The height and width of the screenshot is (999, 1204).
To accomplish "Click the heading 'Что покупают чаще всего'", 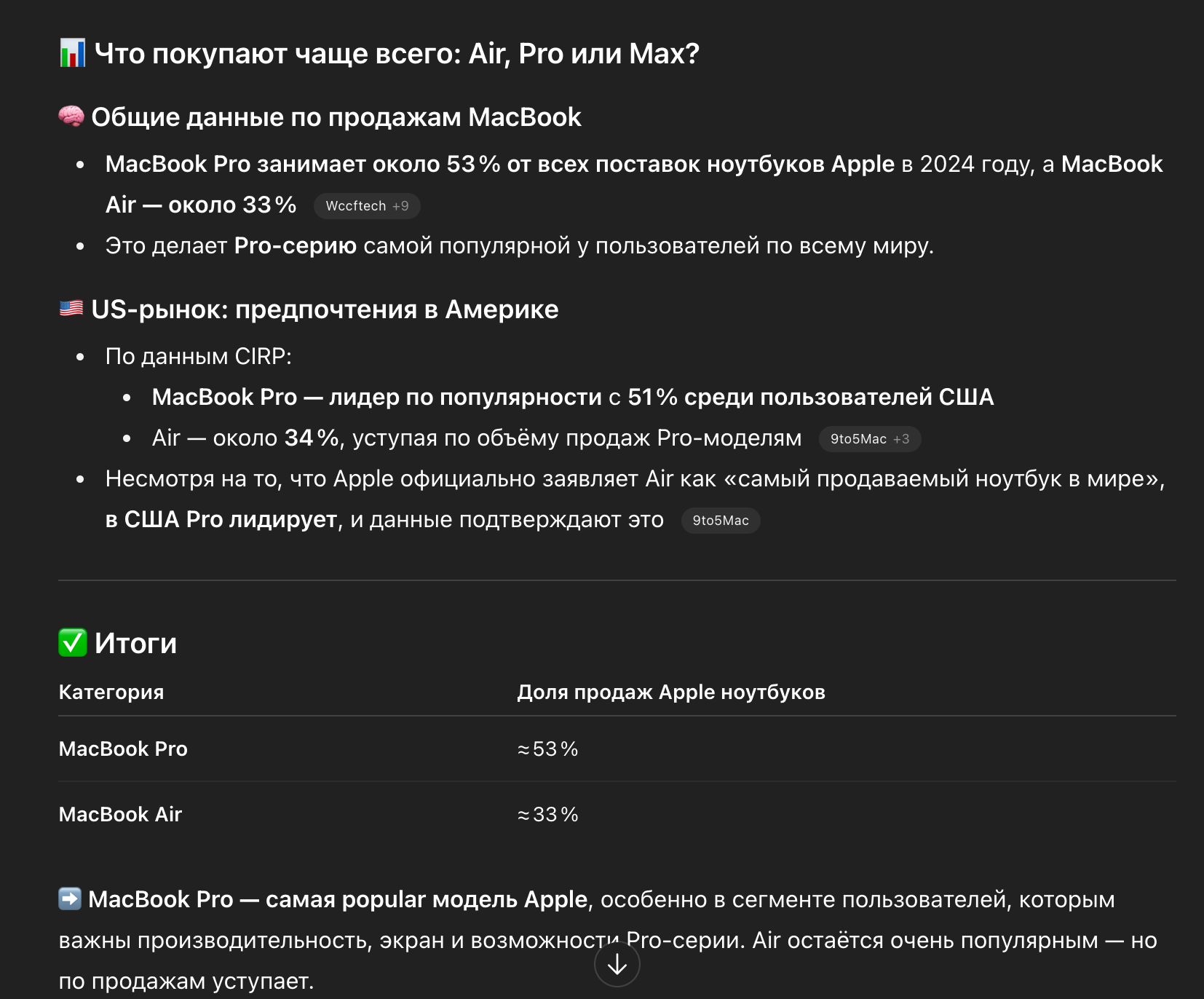I will click(397, 53).
